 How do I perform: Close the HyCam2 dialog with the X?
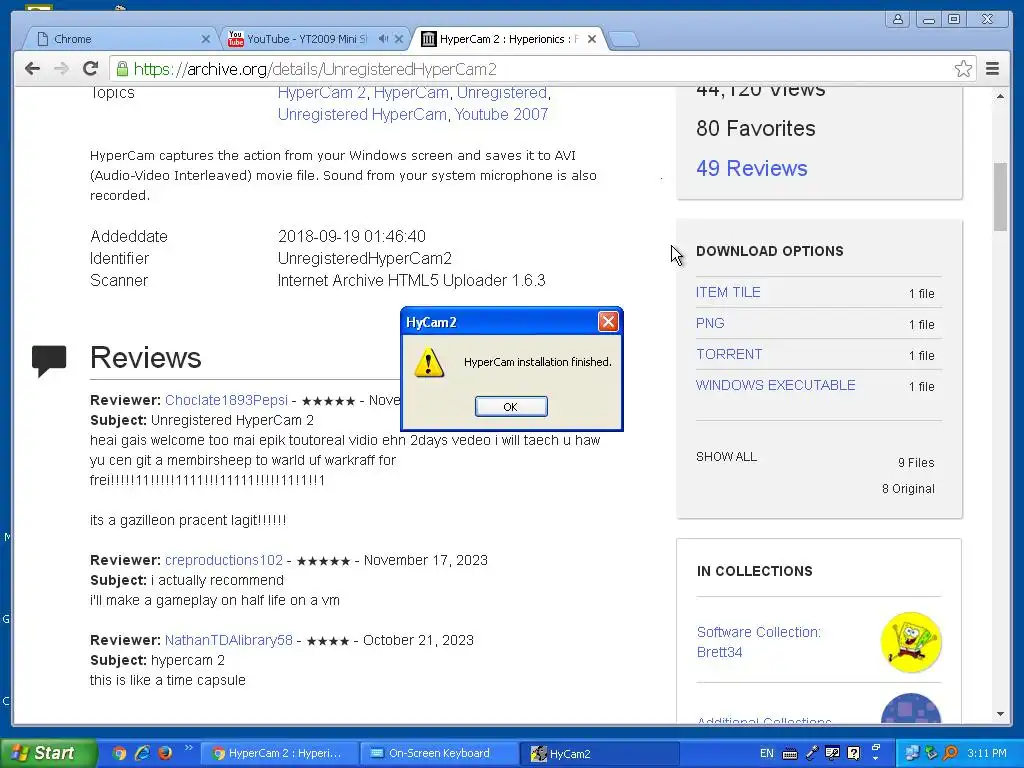pos(608,321)
